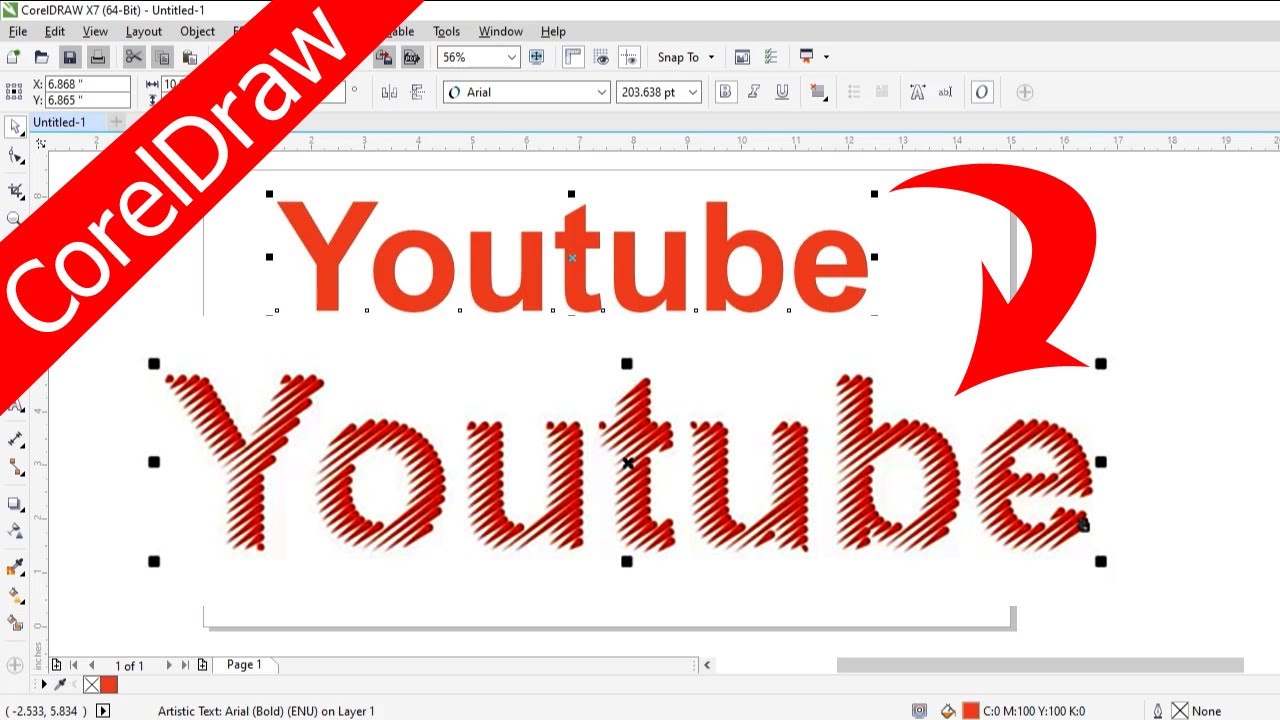Click the Edit Text ab| icon
1280x720 pixels.
(945, 92)
